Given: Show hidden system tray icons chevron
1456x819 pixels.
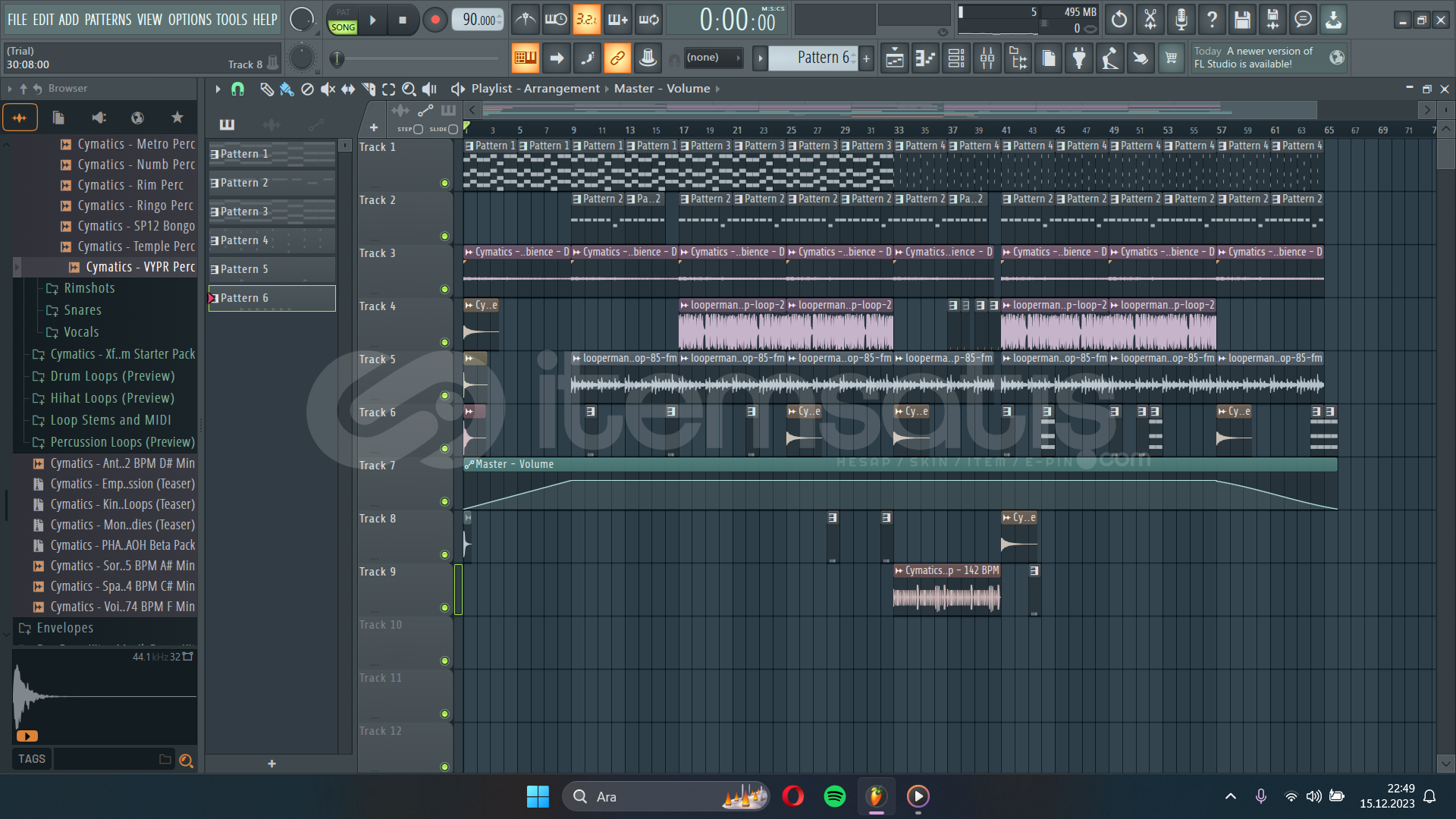Looking at the screenshot, I should 1231,796.
